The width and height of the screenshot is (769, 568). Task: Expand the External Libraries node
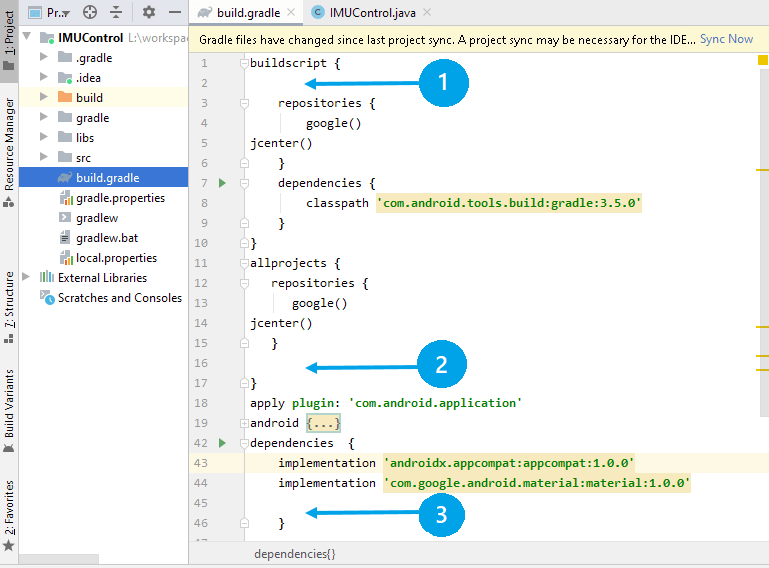click(27, 278)
